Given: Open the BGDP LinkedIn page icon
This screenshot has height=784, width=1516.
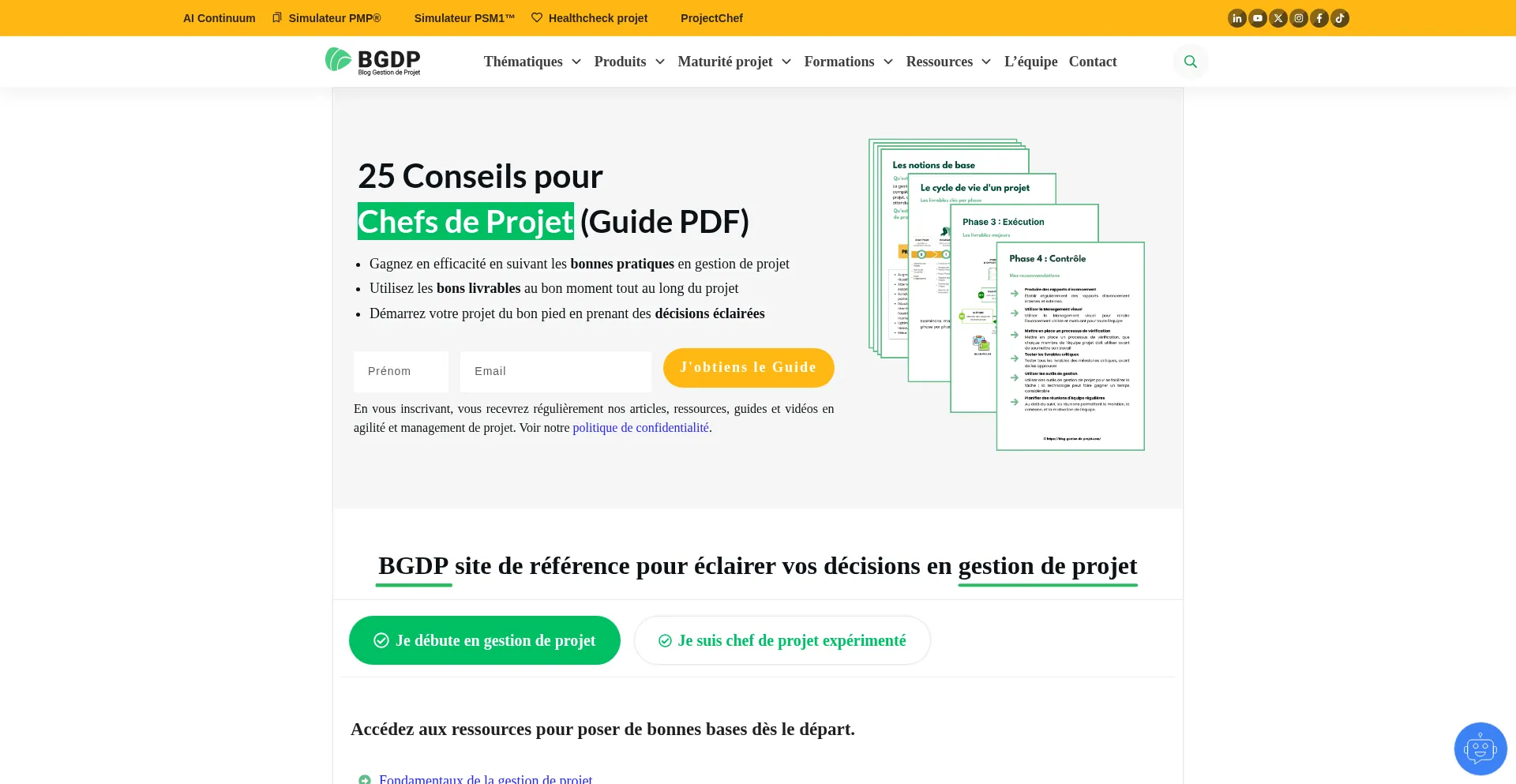Looking at the screenshot, I should [1237, 17].
